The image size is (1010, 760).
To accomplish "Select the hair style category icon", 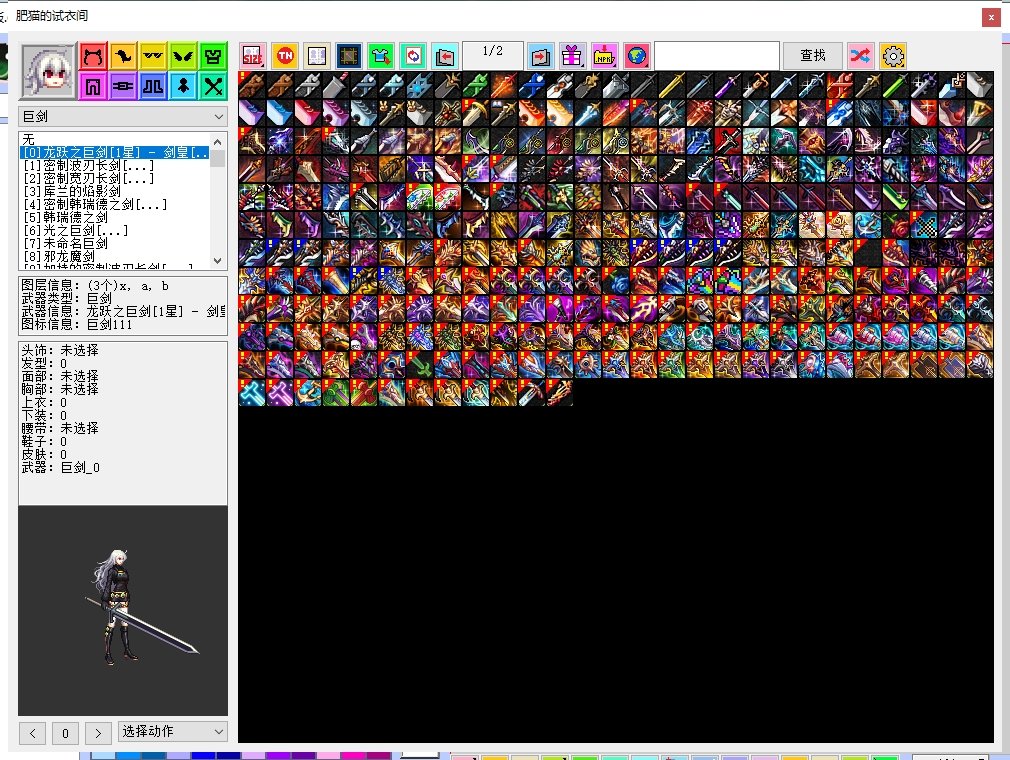I will 122,57.
